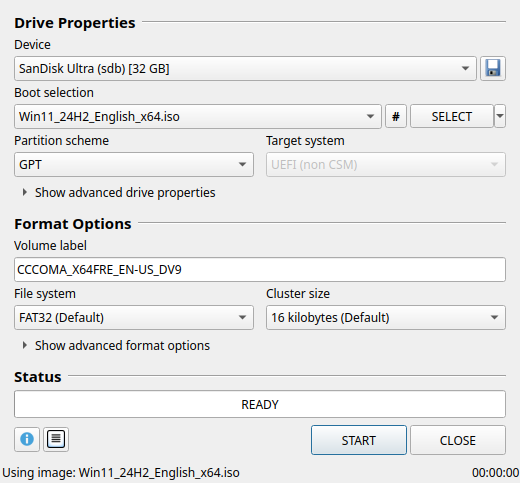The image size is (520, 483).
Task: Click the 'Target system' label
Action: (x=305, y=141)
